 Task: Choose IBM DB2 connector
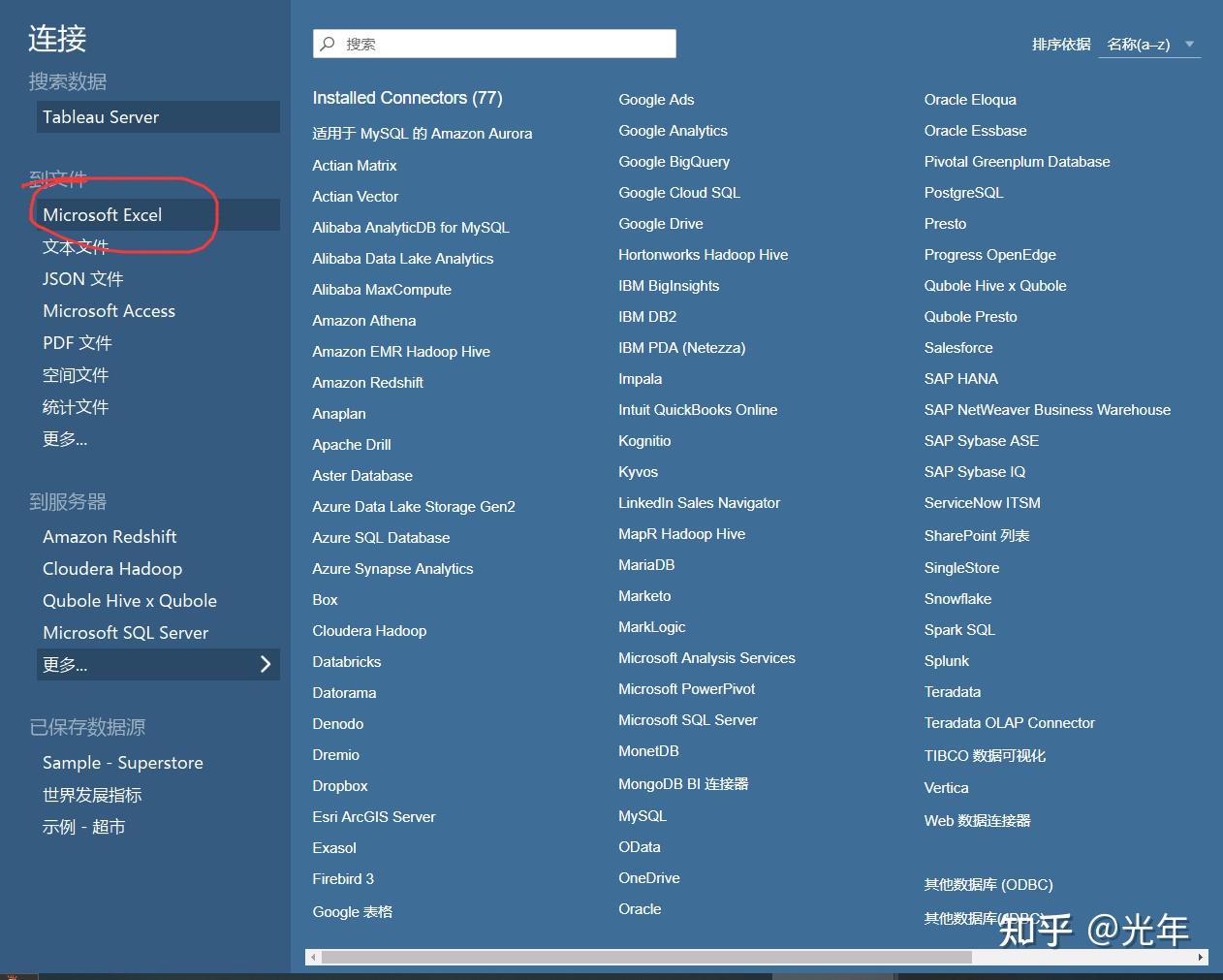(647, 317)
